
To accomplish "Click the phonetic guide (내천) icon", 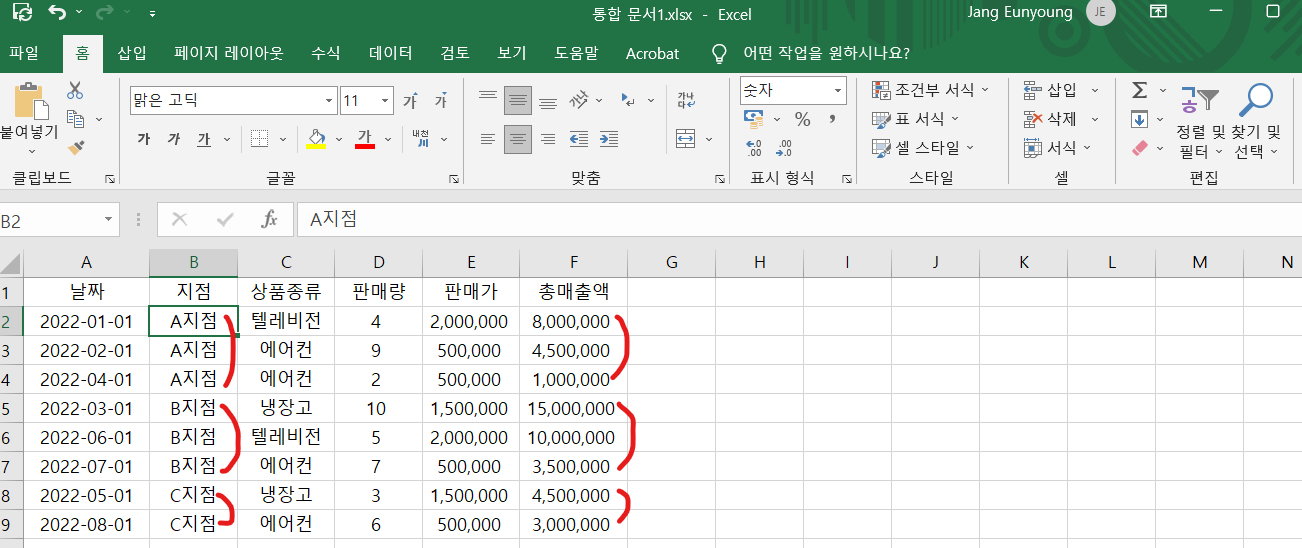I will [421, 139].
